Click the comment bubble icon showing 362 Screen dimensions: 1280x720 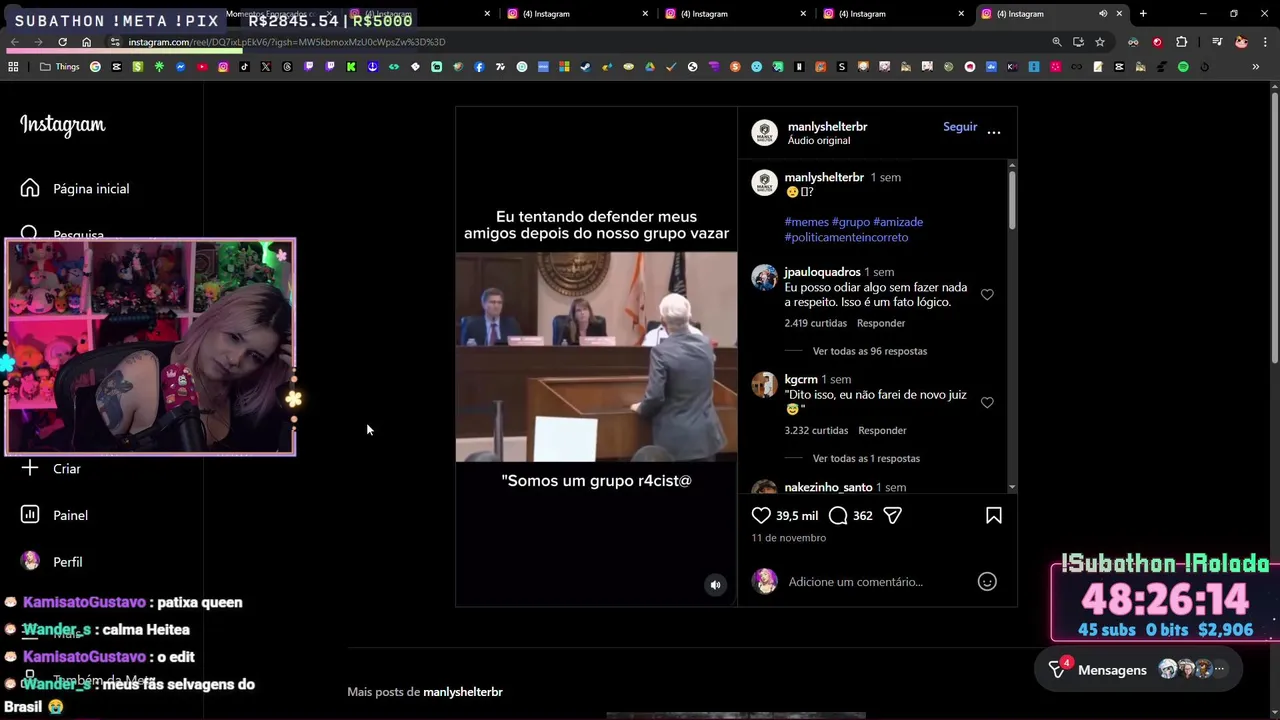tap(838, 515)
